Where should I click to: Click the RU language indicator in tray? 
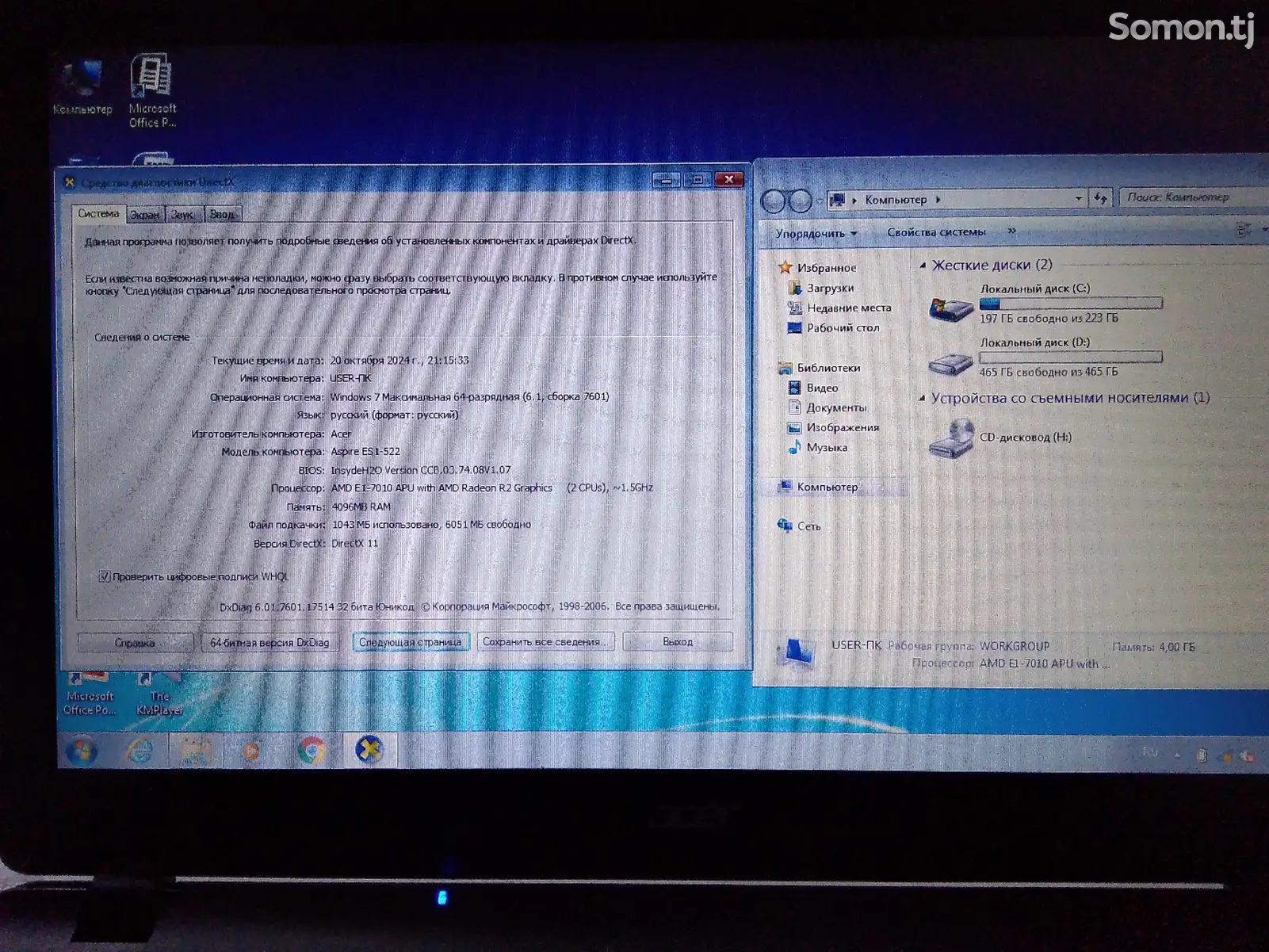1150,751
